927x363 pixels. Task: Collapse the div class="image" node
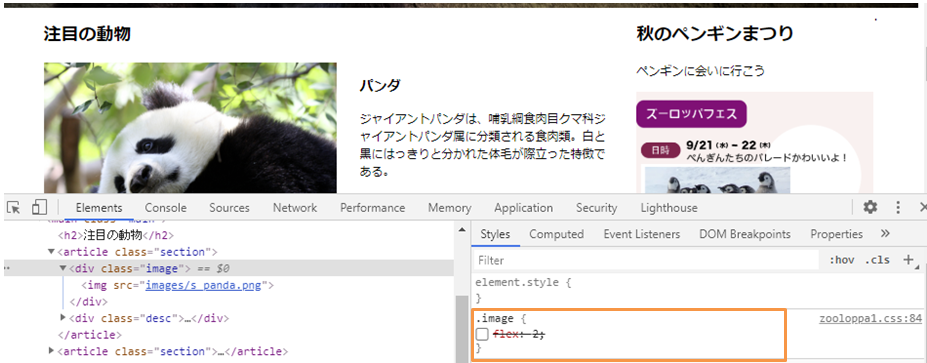(63, 268)
